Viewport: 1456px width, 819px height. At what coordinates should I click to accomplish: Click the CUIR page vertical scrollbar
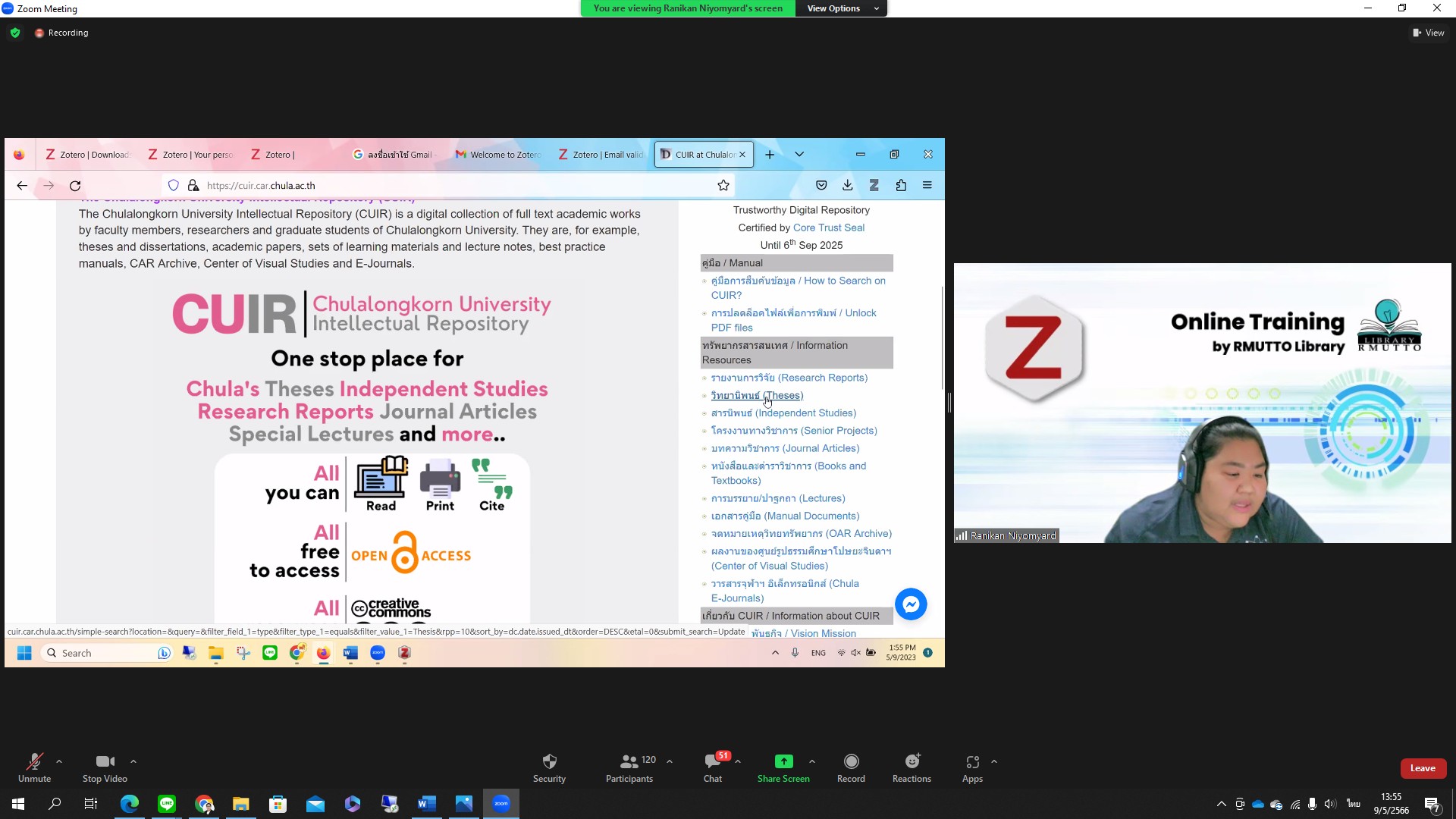(942, 338)
